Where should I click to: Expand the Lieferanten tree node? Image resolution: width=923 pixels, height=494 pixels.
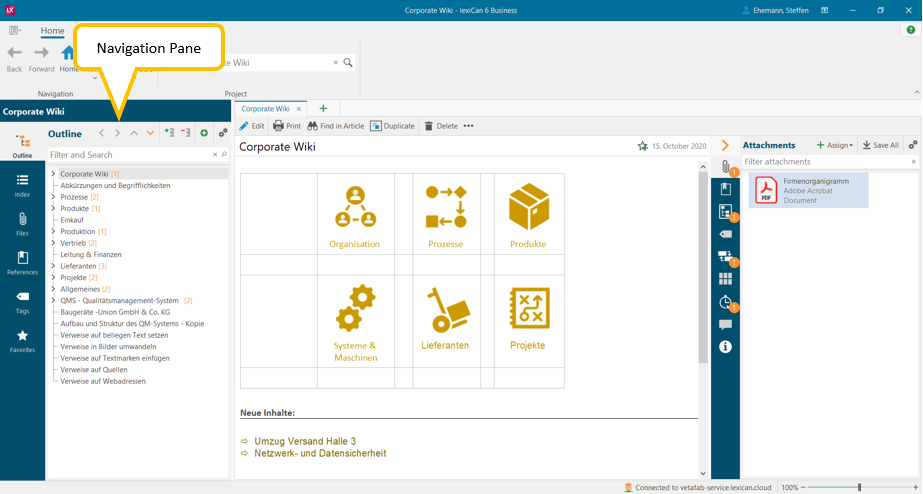tap(54, 266)
